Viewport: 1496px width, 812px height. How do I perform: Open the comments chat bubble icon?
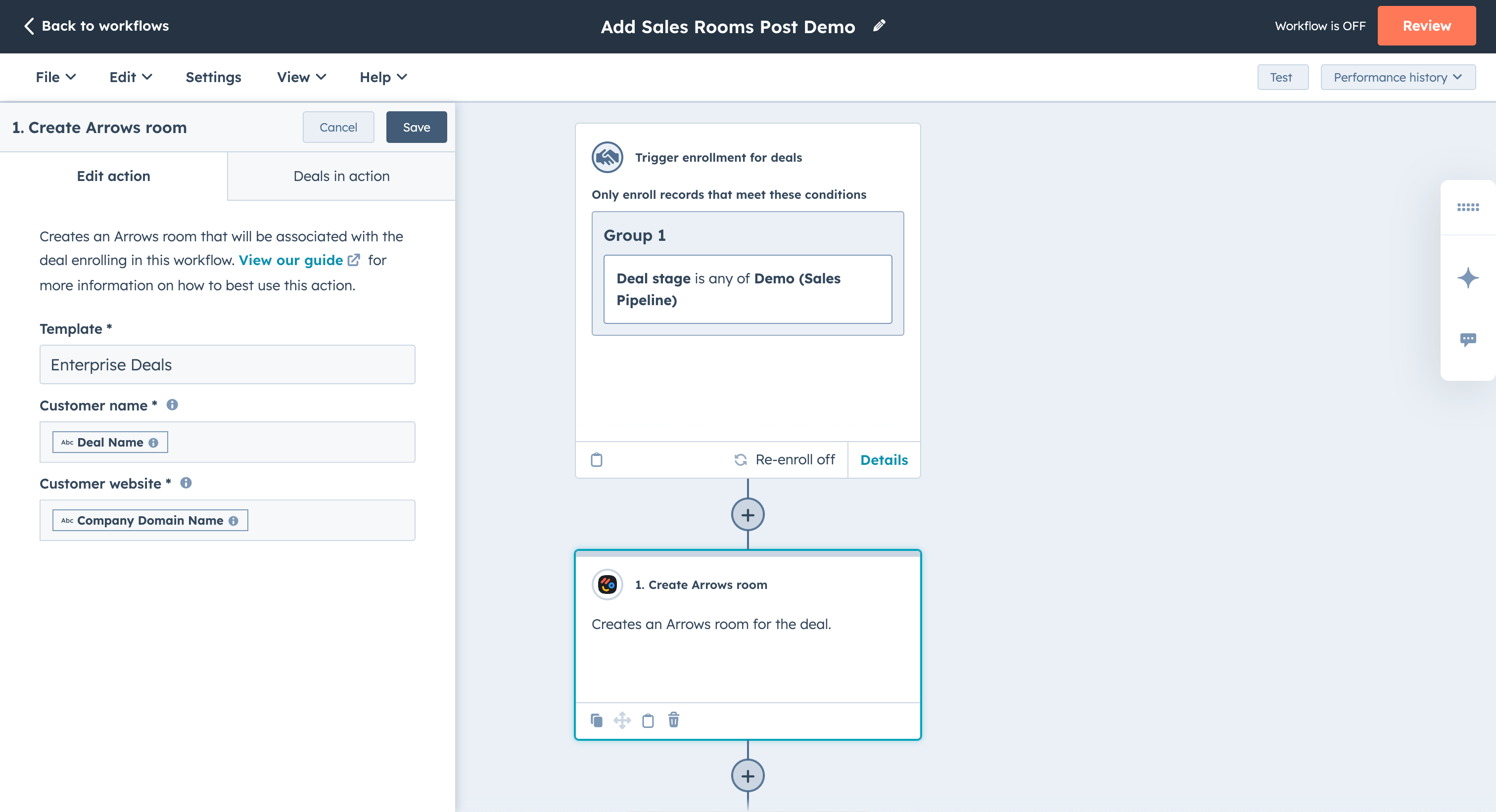tap(1467, 340)
